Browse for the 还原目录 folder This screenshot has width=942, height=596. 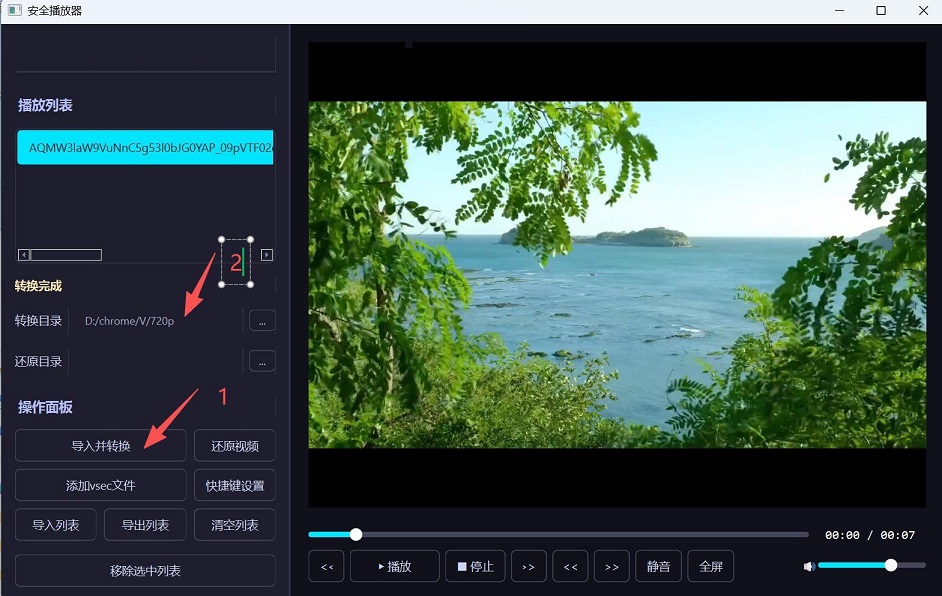(x=261, y=361)
